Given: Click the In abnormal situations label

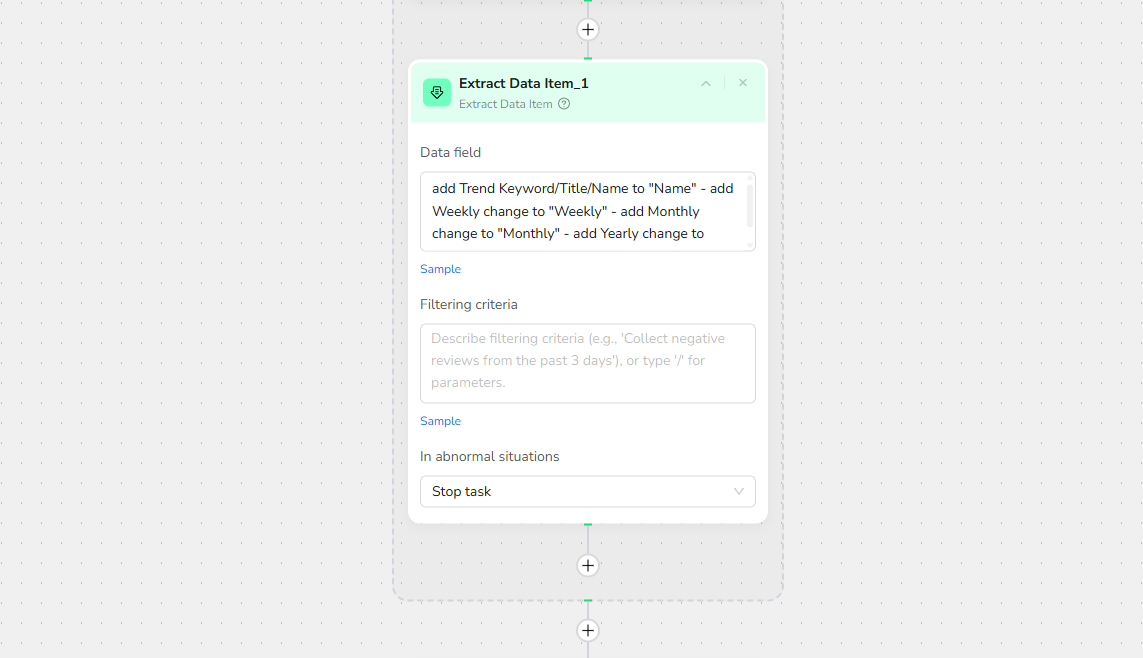Looking at the screenshot, I should [x=489, y=456].
